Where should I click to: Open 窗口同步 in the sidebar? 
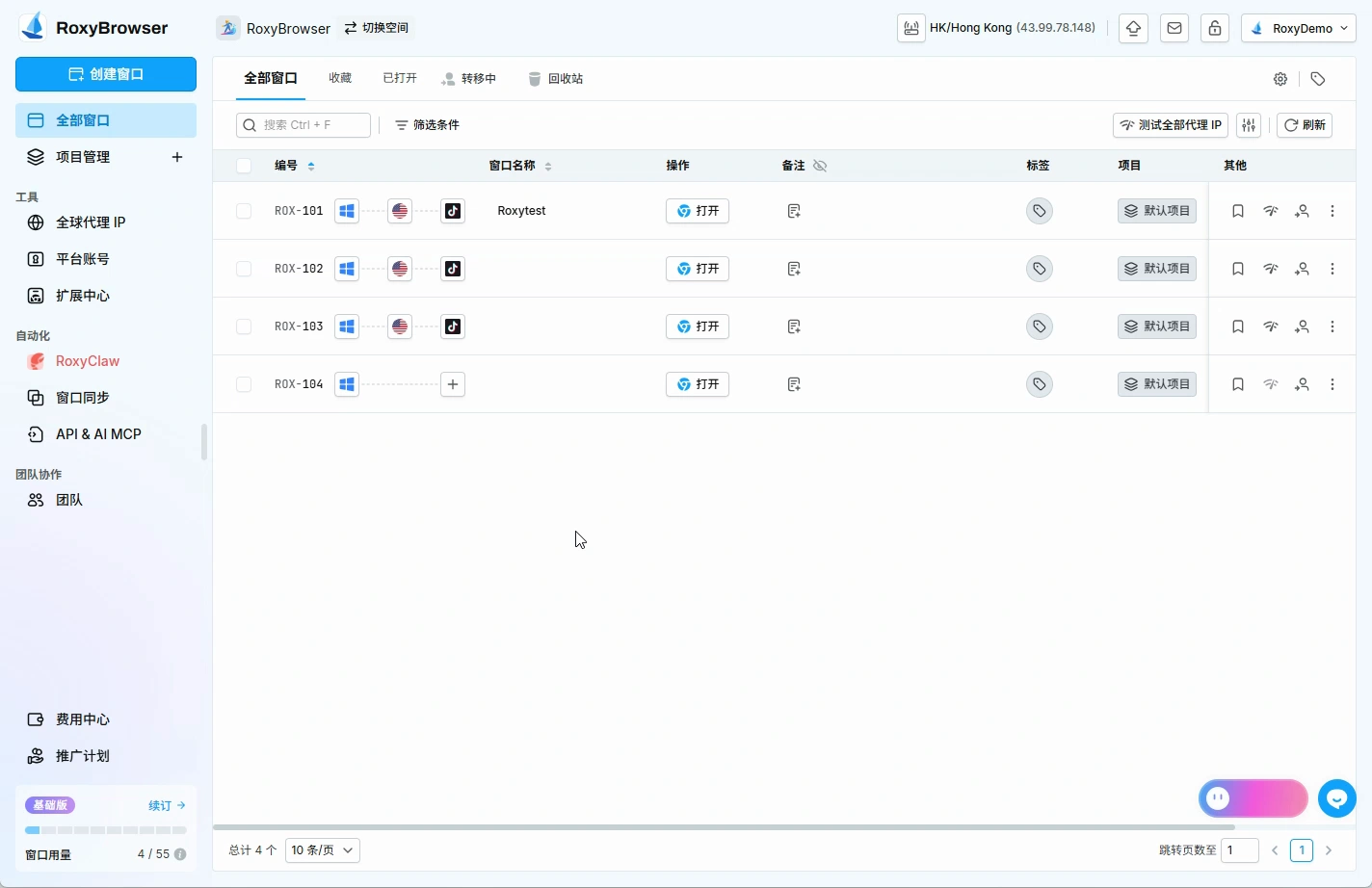[x=106, y=398]
